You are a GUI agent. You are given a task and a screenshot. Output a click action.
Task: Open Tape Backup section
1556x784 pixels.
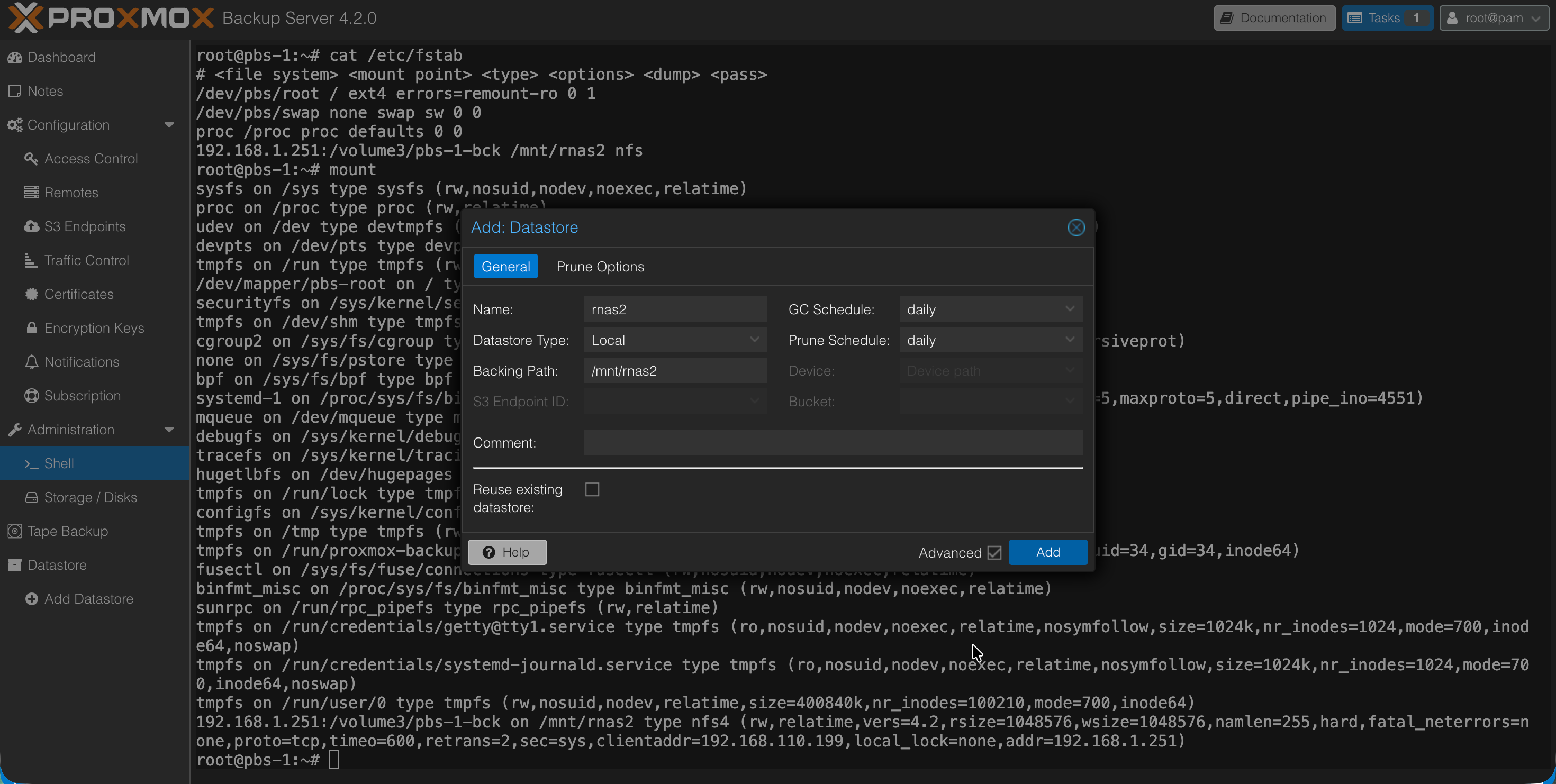pyautogui.click(x=95, y=531)
